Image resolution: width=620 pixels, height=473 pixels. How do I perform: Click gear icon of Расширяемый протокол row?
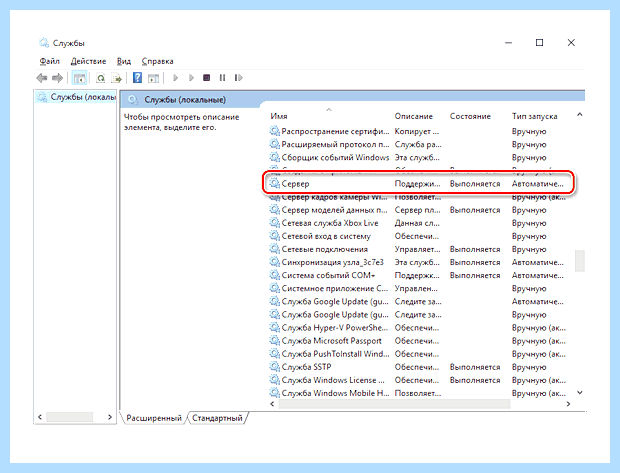[274, 144]
